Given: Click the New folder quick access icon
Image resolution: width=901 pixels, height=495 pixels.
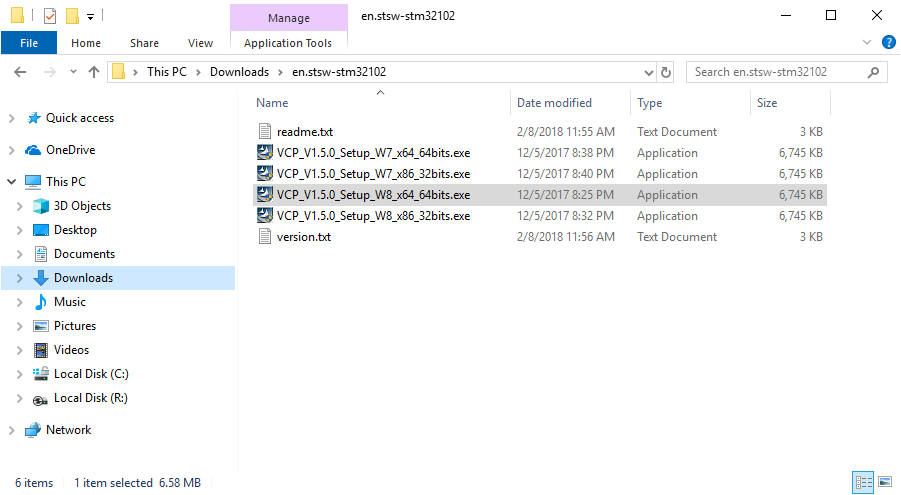Looking at the screenshot, I should (x=72, y=16).
